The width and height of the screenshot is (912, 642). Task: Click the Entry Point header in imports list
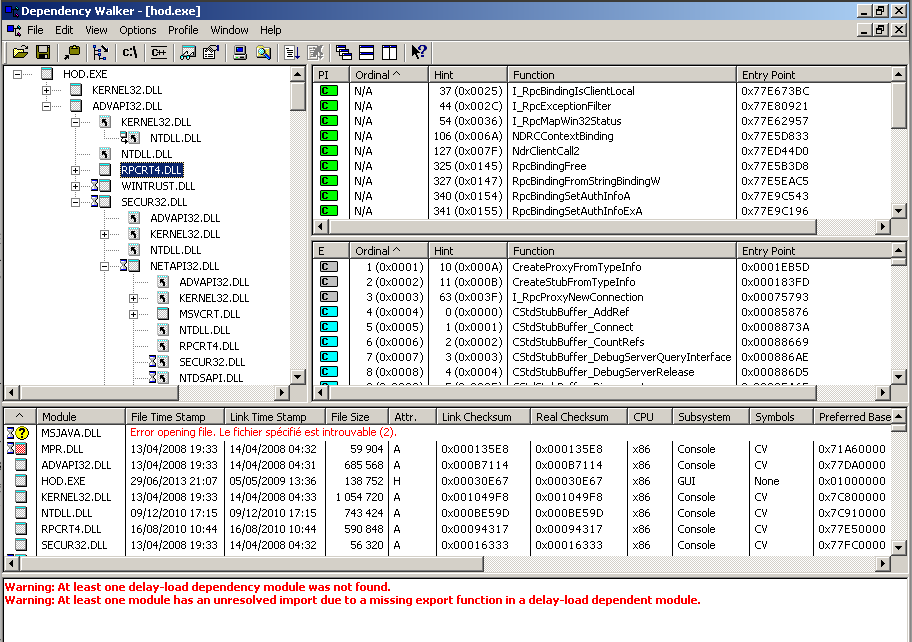[768, 75]
